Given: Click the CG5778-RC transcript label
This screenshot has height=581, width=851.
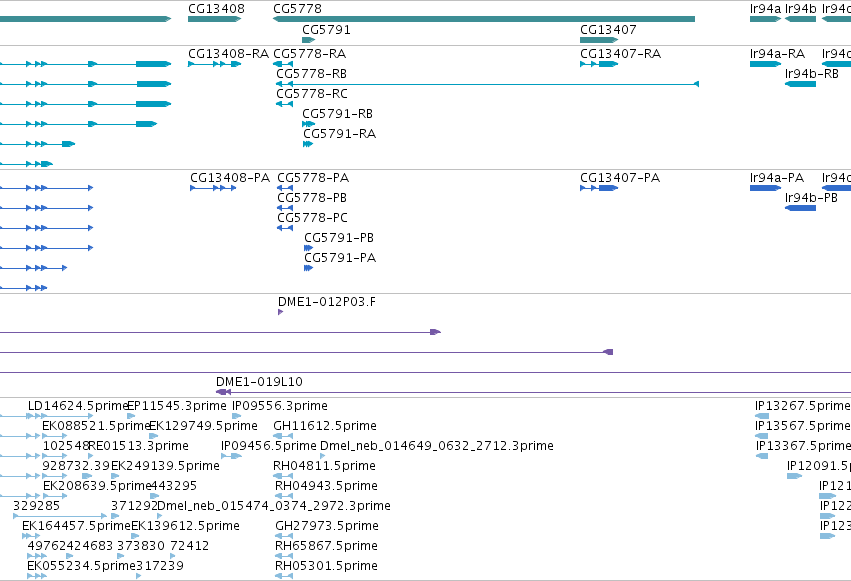Looking at the screenshot, I should click(x=312, y=94).
